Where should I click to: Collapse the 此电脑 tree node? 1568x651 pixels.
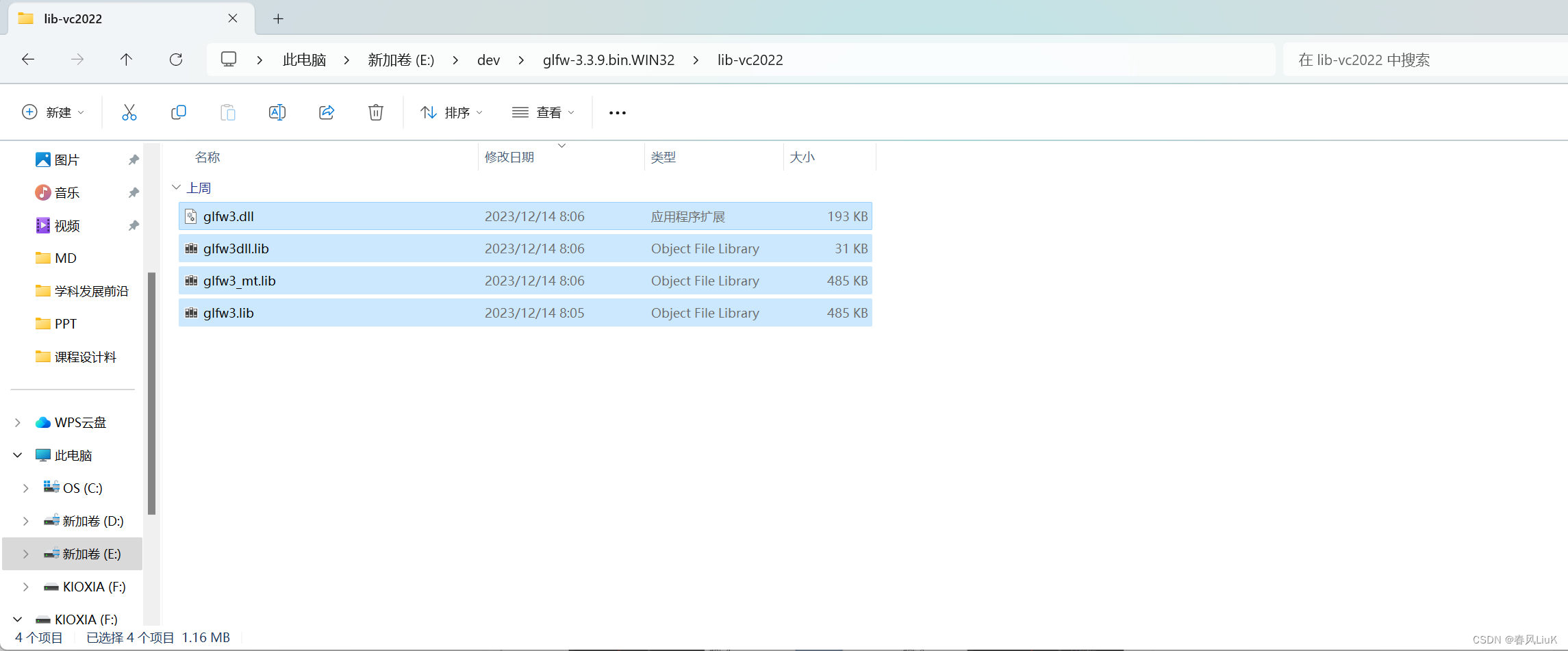coord(18,455)
